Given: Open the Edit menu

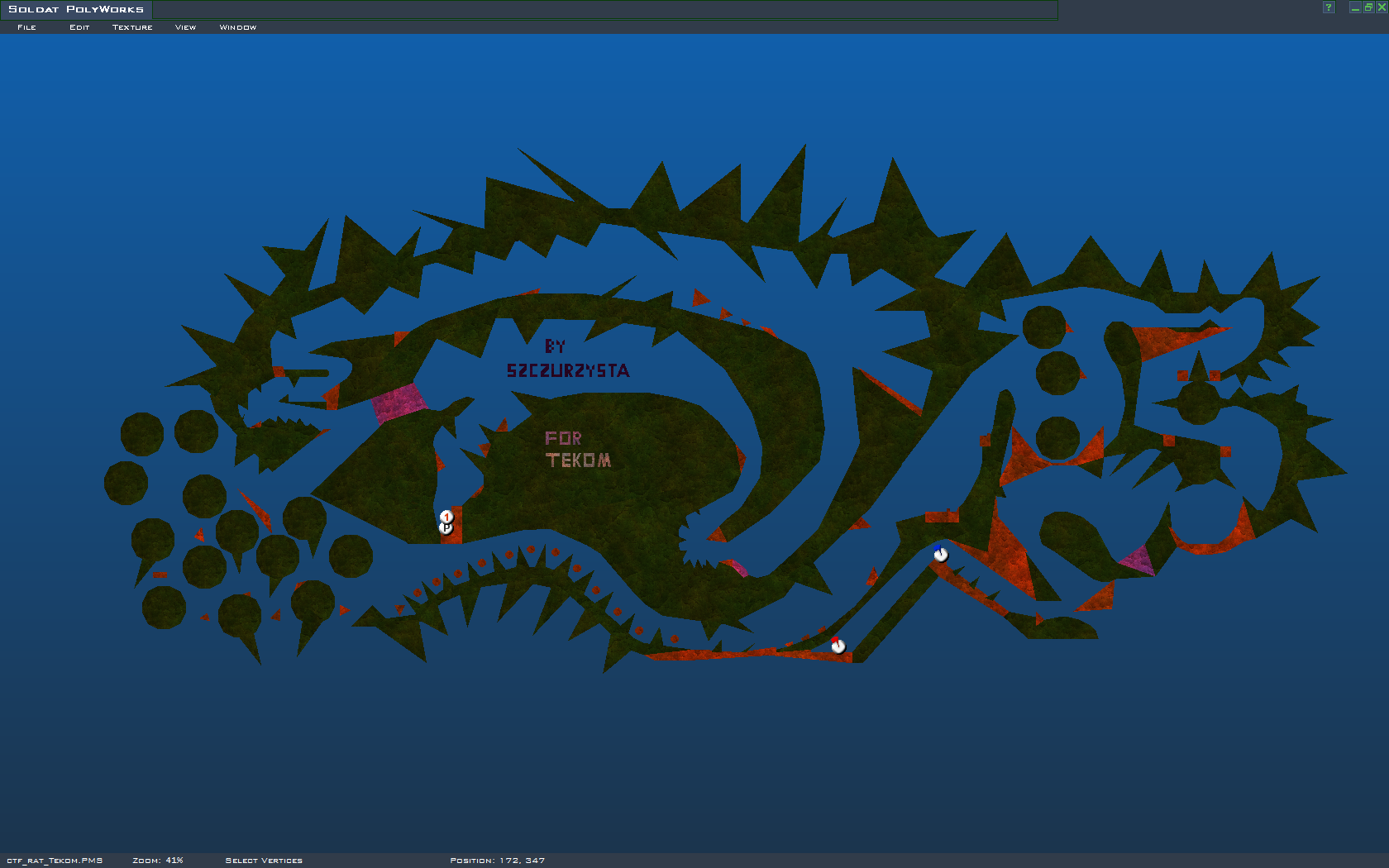Looking at the screenshot, I should [79, 27].
